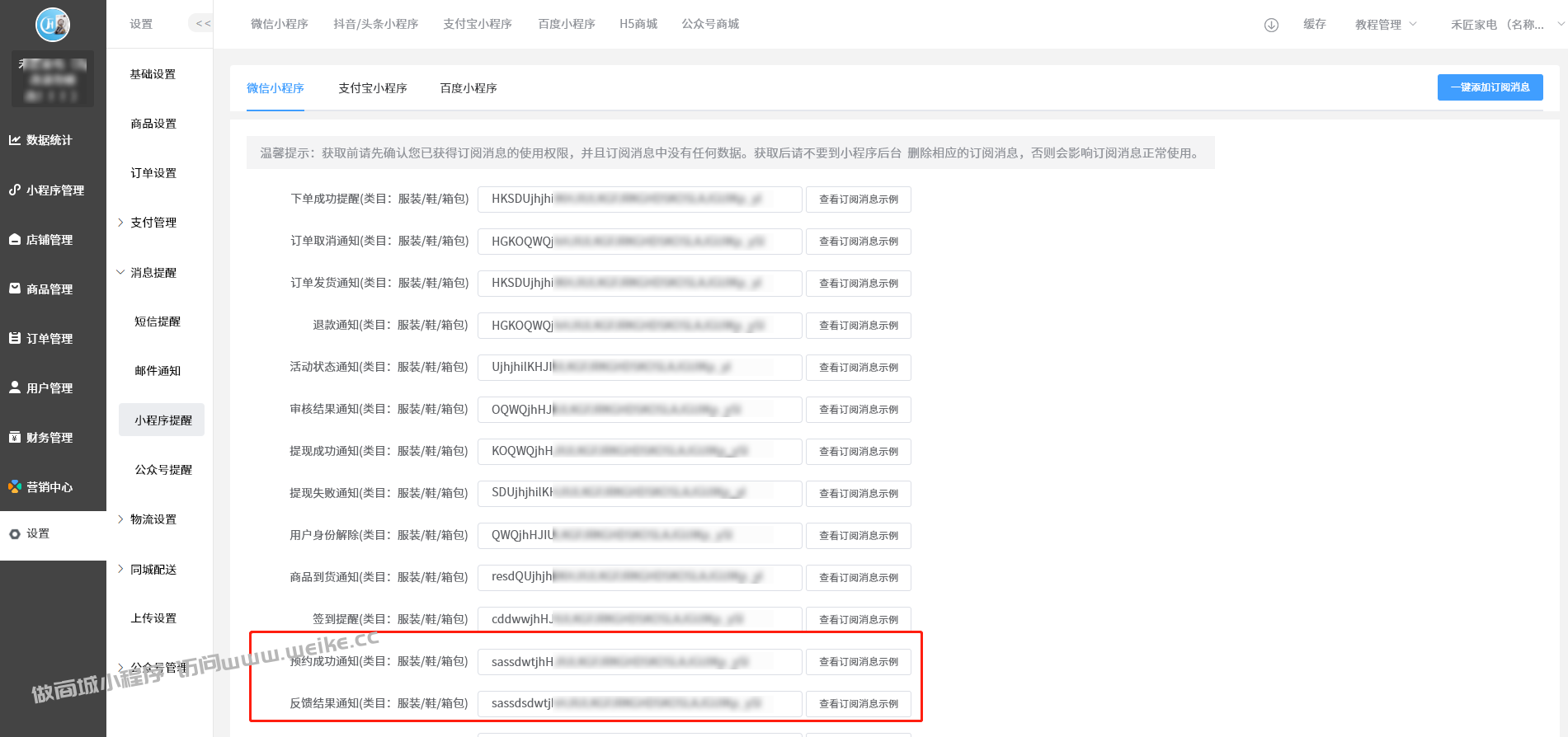1568x737 pixels.
Task: View subscription example for 签到提醒
Action: (858, 620)
